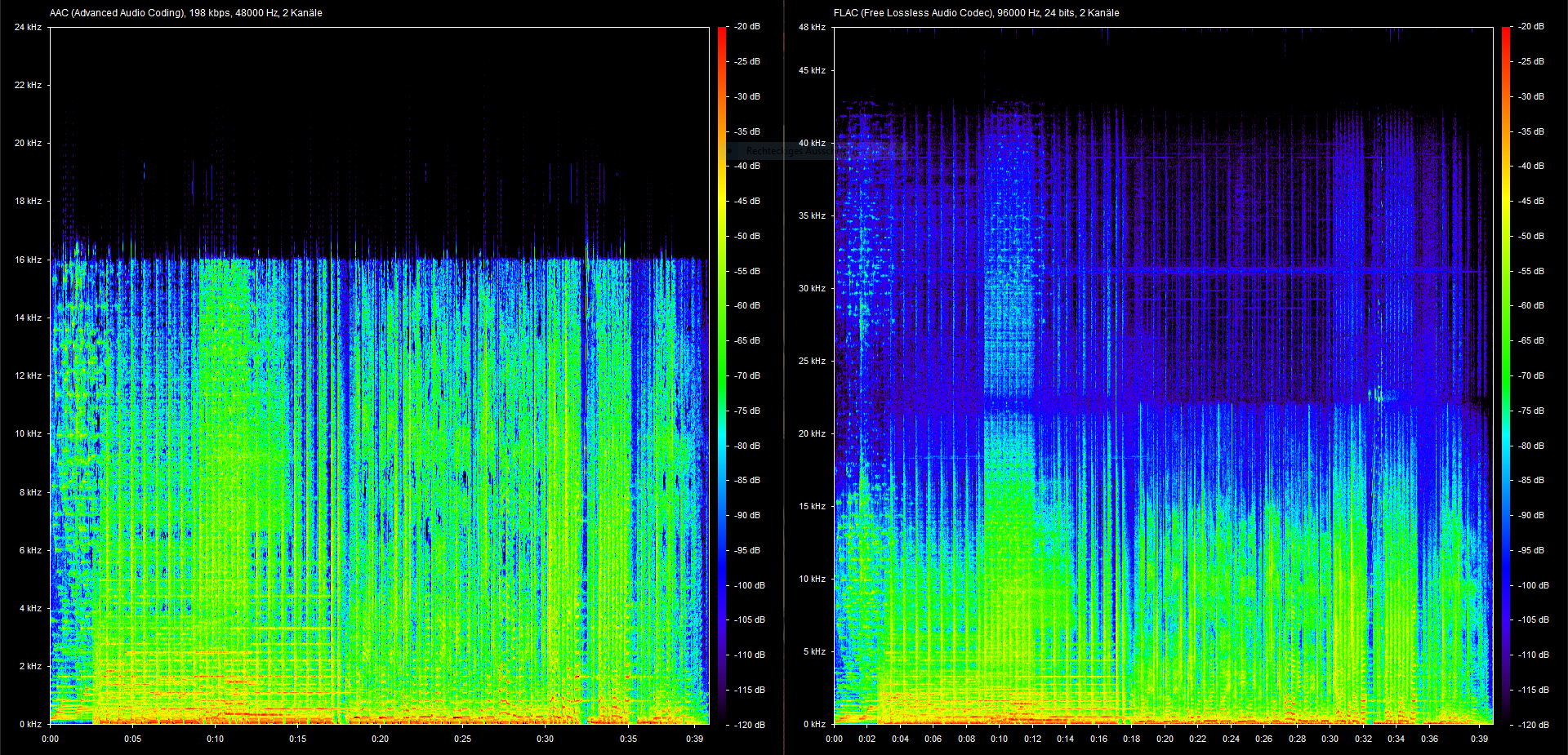Viewport: 1568px width, 755px height.
Task: Click the FLAC spectrogram plot area
Action: coord(1164,375)
